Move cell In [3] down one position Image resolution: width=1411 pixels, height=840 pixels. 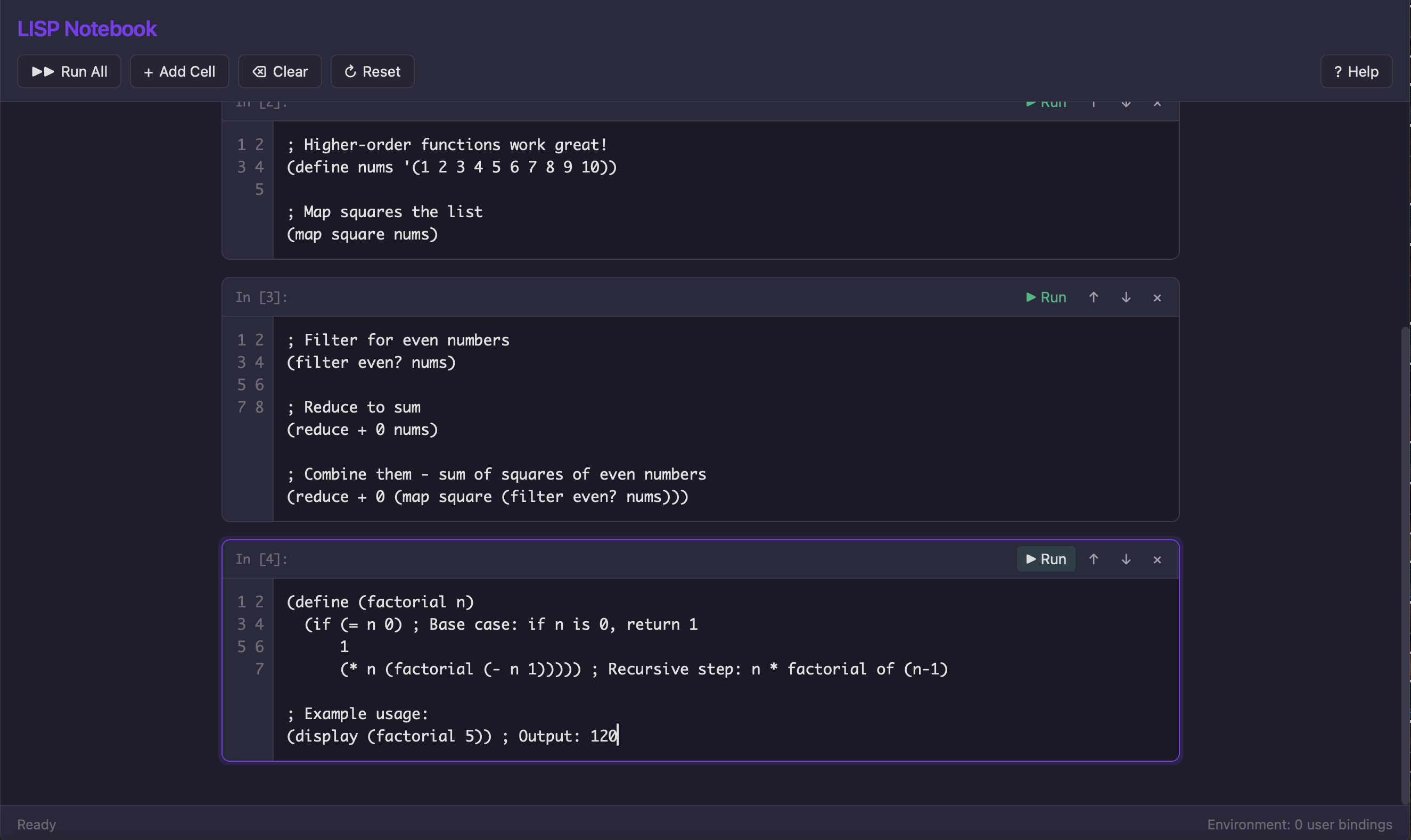1126,297
